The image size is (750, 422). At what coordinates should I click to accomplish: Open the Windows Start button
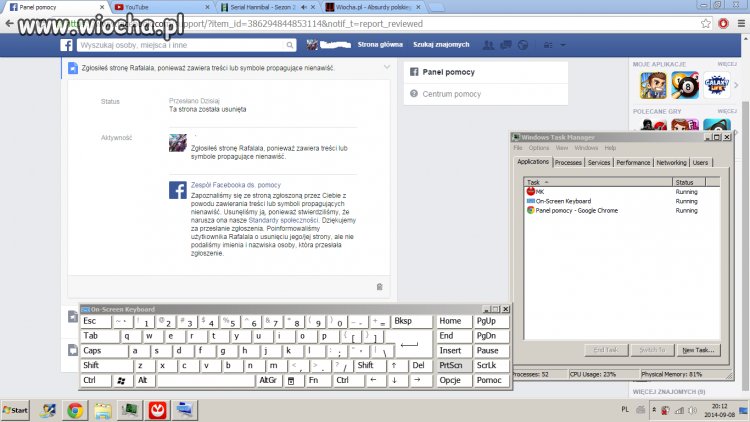[15, 410]
